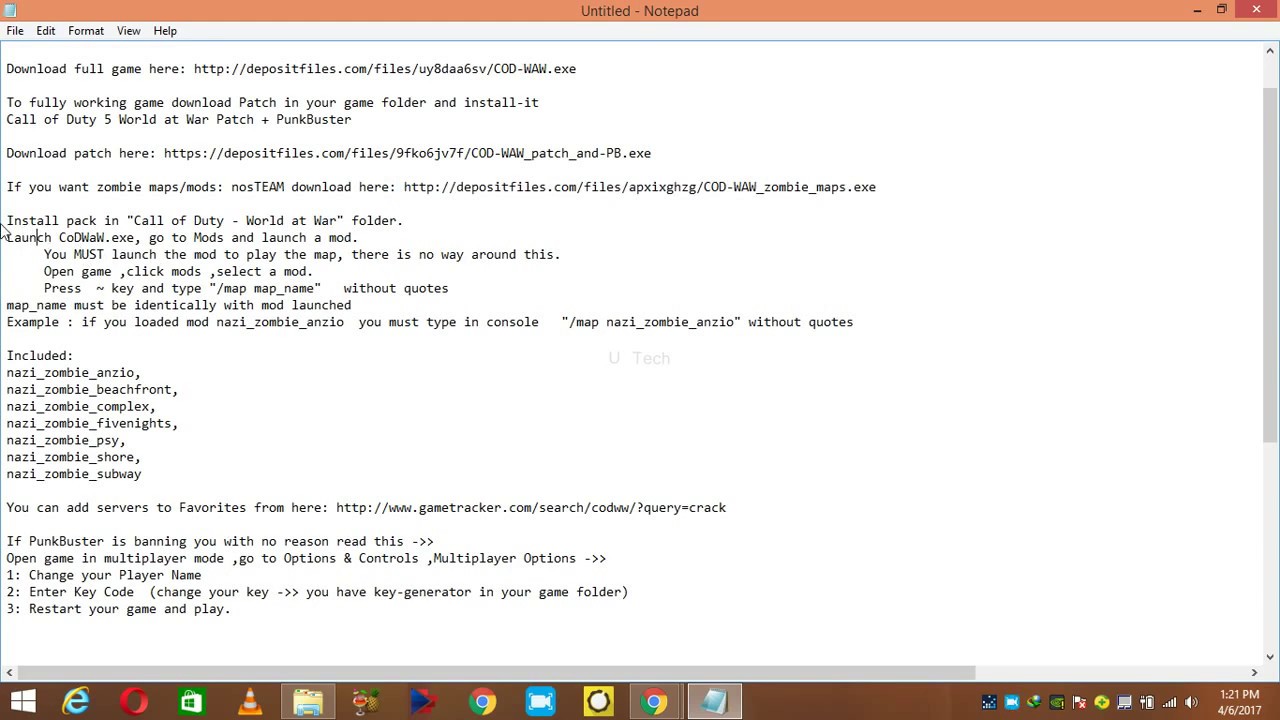Place cursor on "nazi_zombie_beachfront," line

pyautogui.click(x=92, y=390)
